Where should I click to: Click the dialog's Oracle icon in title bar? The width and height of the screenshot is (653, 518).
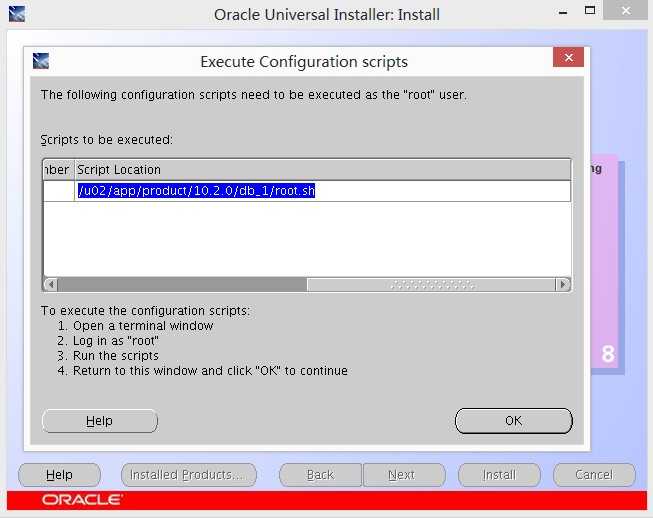point(41,61)
